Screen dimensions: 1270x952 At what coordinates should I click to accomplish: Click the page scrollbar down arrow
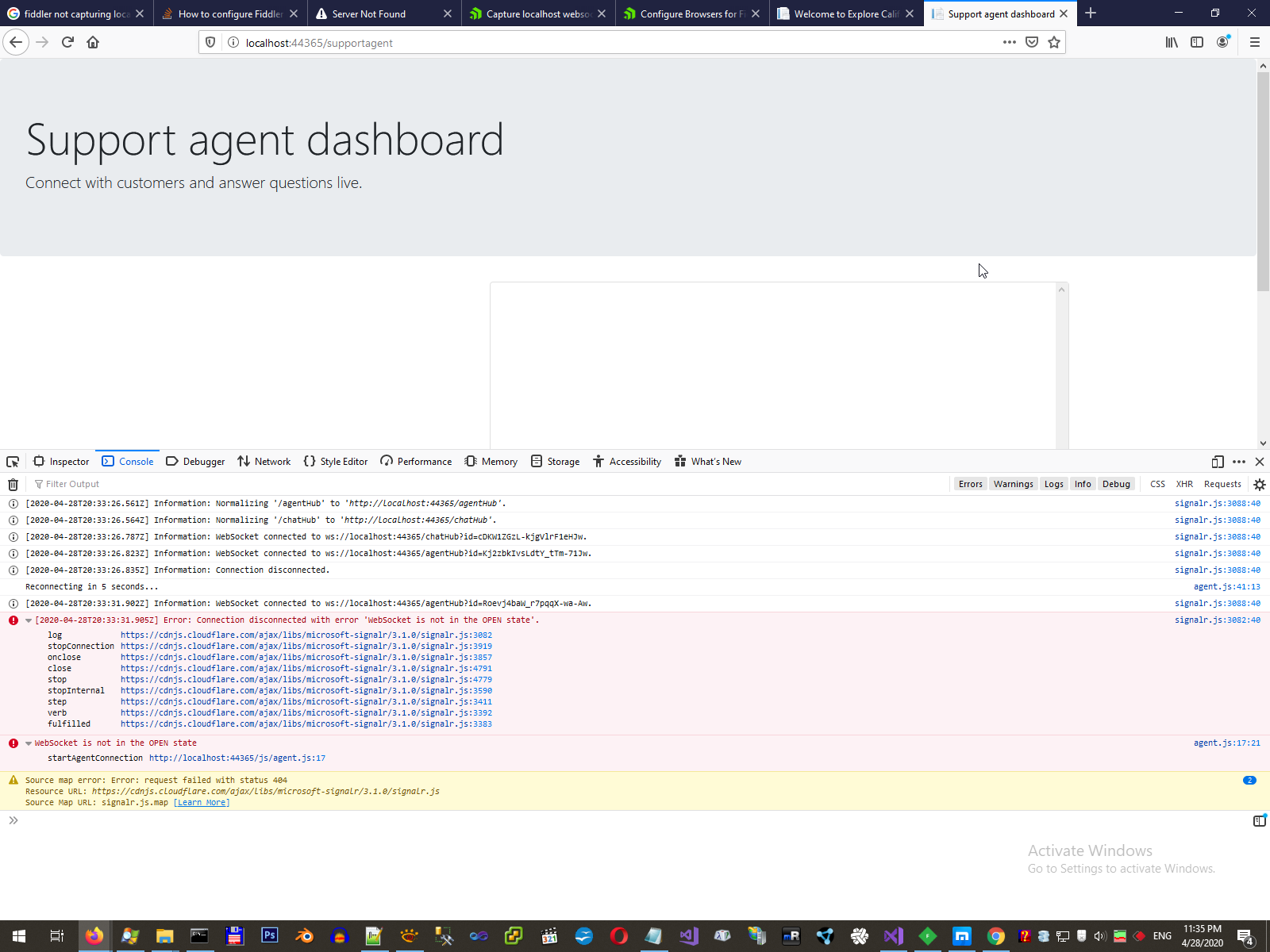pyautogui.click(x=1263, y=443)
